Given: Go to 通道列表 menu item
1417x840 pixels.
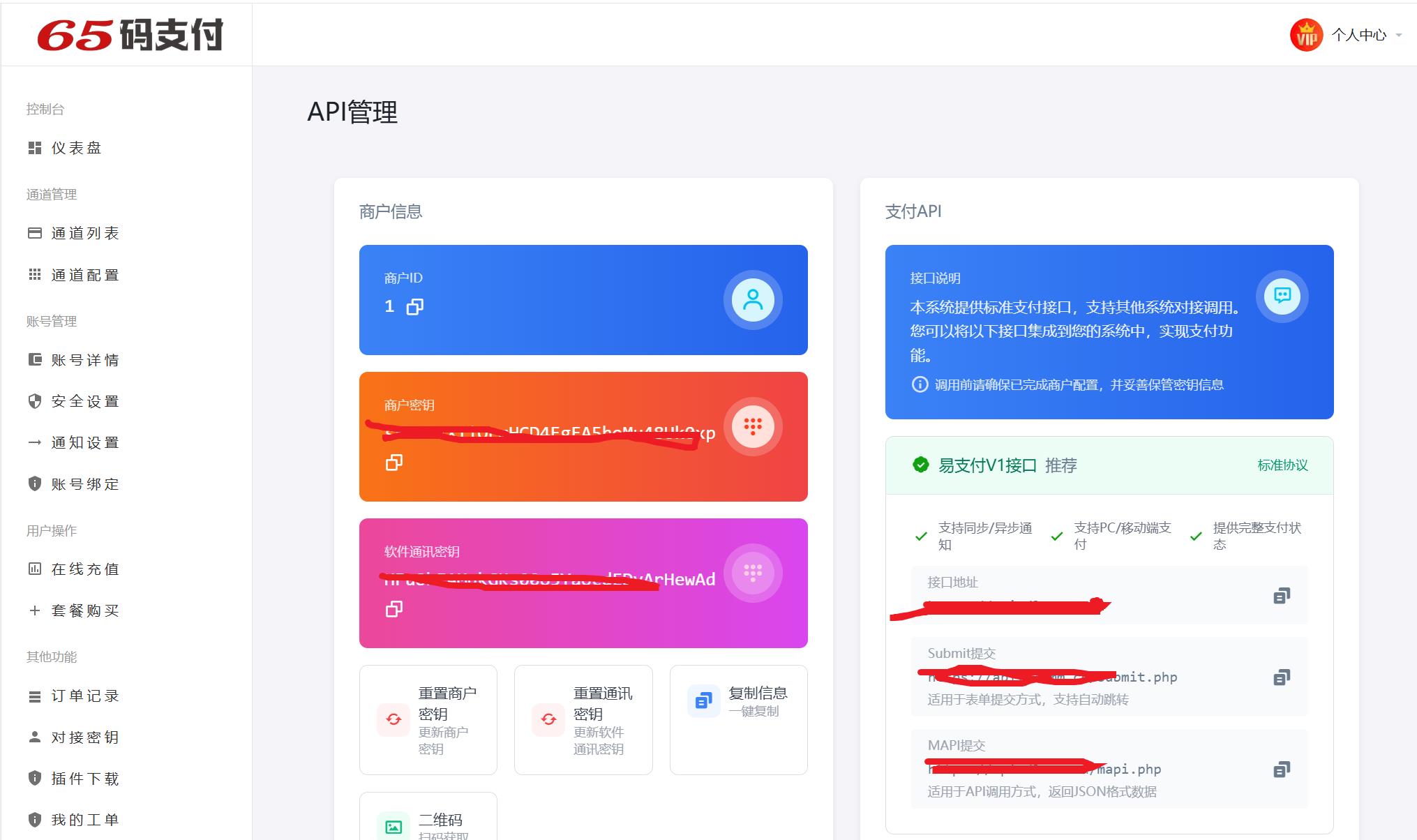Looking at the screenshot, I should [x=84, y=233].
